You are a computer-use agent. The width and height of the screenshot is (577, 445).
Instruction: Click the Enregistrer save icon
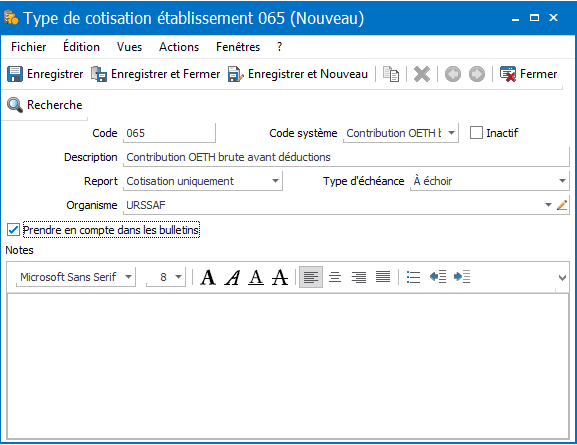click(x=15, y=74)
